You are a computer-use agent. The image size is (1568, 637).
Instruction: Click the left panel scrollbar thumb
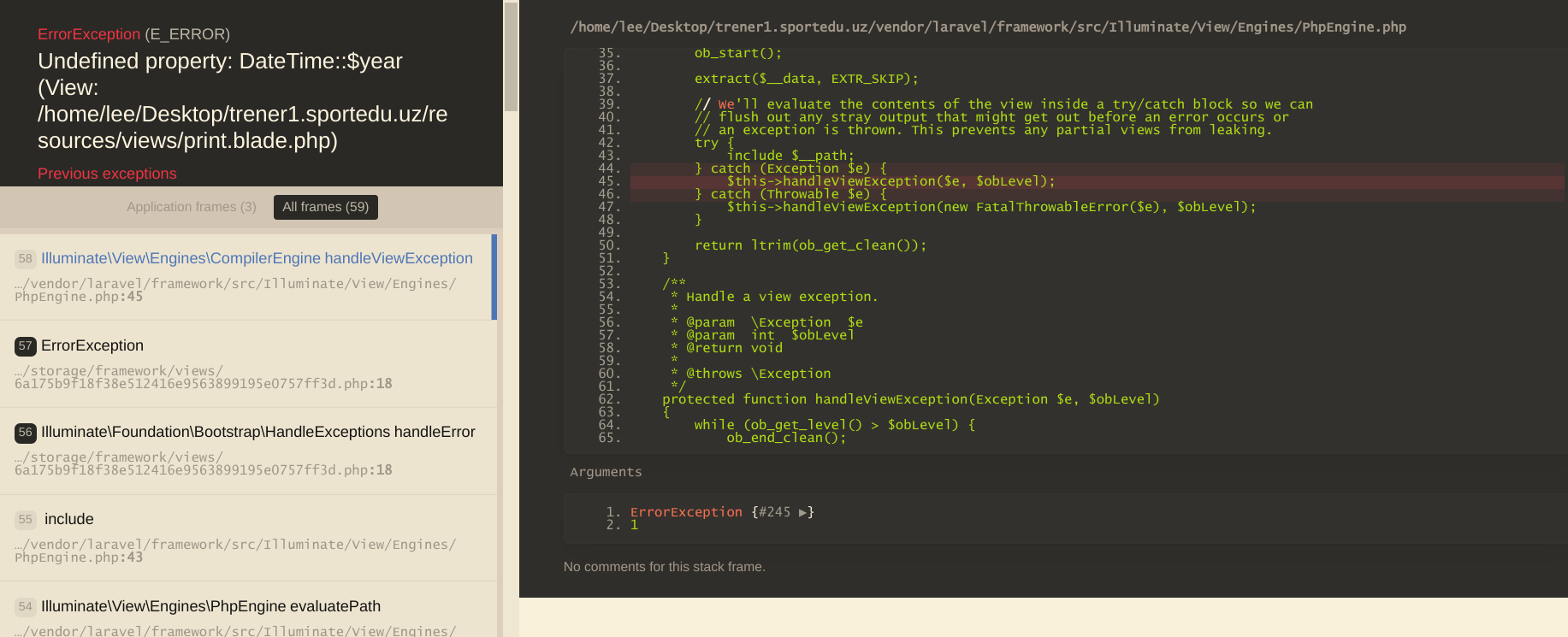pyautogui.click(x=511, y=56)
